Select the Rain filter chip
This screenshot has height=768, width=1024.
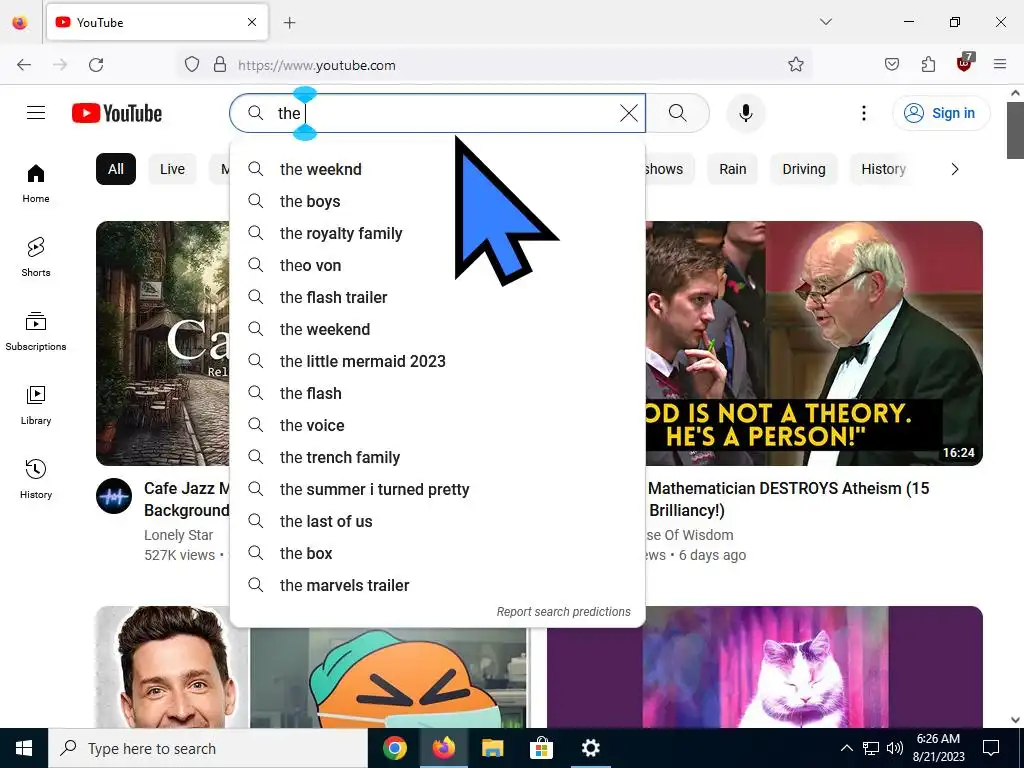(x=733, y=169)
